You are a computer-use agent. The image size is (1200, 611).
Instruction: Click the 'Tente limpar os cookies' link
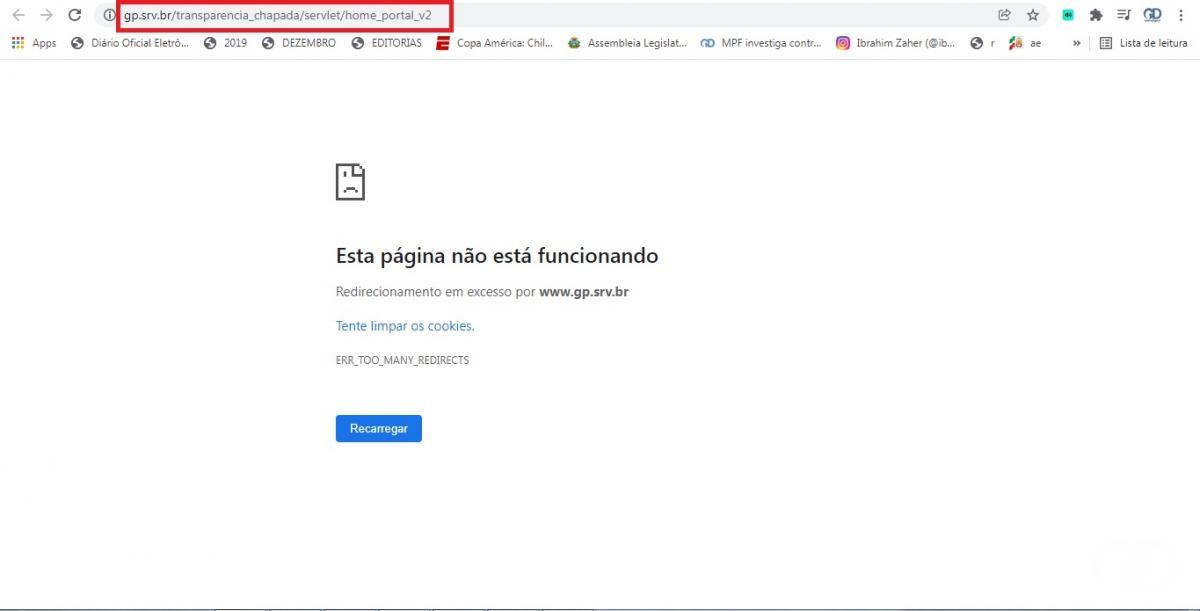(405, 326)
